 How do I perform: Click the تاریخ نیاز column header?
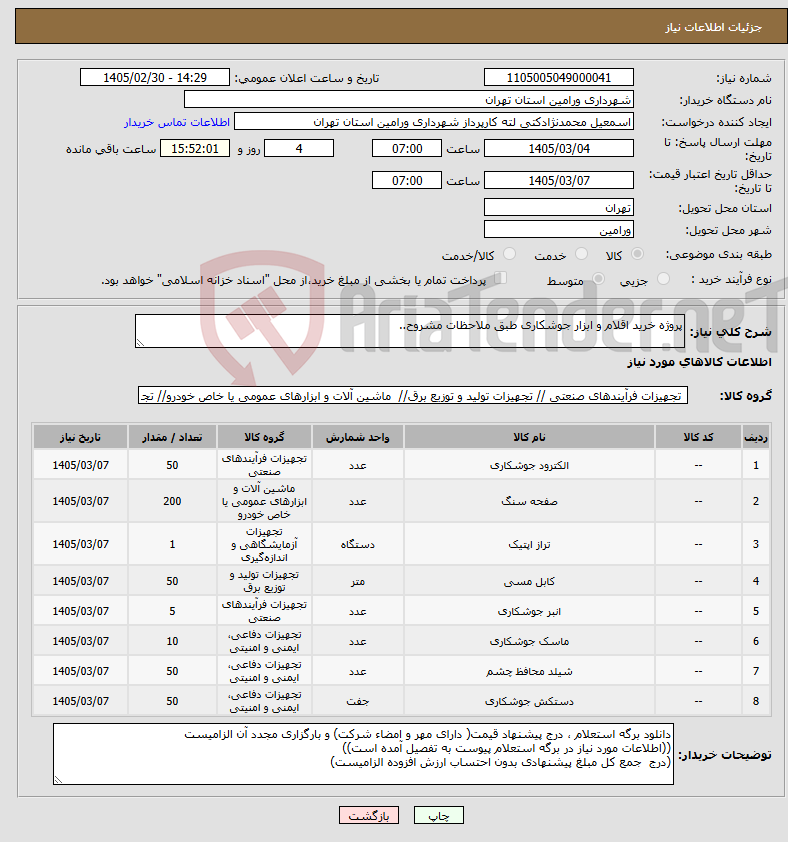point(80,437)
